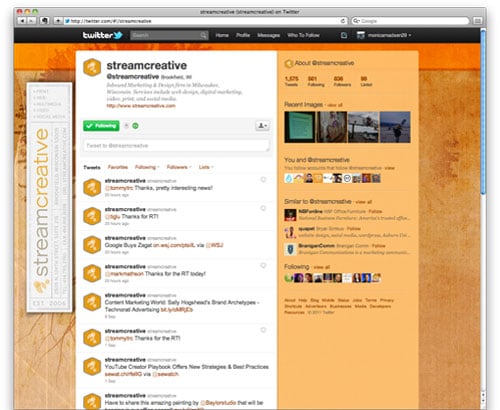The width and height of the screenshot is (500, 410).
Task: Click the add bookmark plus button
Action: pyautogui.click(x=57, y=21)
